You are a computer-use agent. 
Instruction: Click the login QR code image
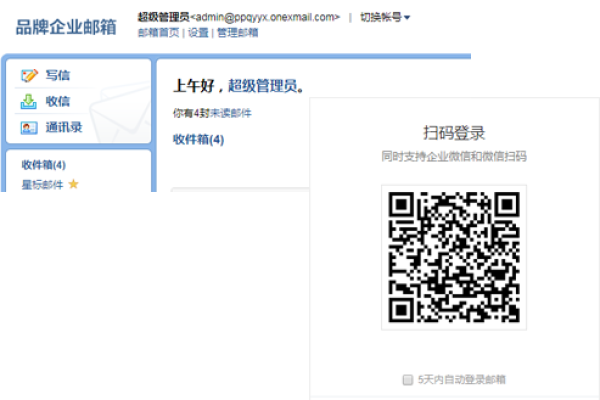tap(454, 257)
